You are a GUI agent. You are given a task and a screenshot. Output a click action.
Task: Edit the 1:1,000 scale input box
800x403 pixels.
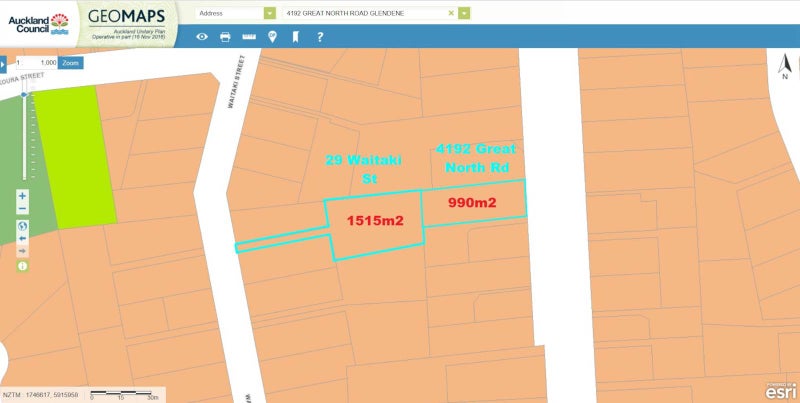pos(36,63)
